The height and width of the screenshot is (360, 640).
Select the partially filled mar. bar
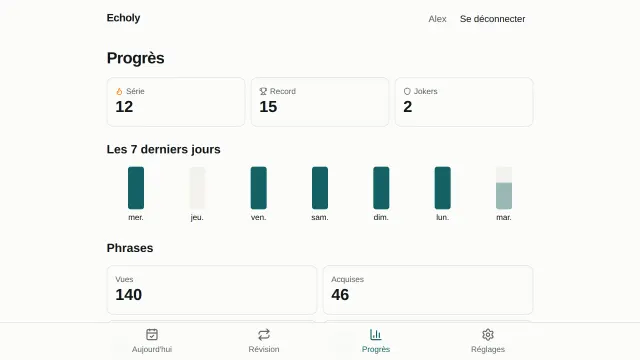(504, 188)
